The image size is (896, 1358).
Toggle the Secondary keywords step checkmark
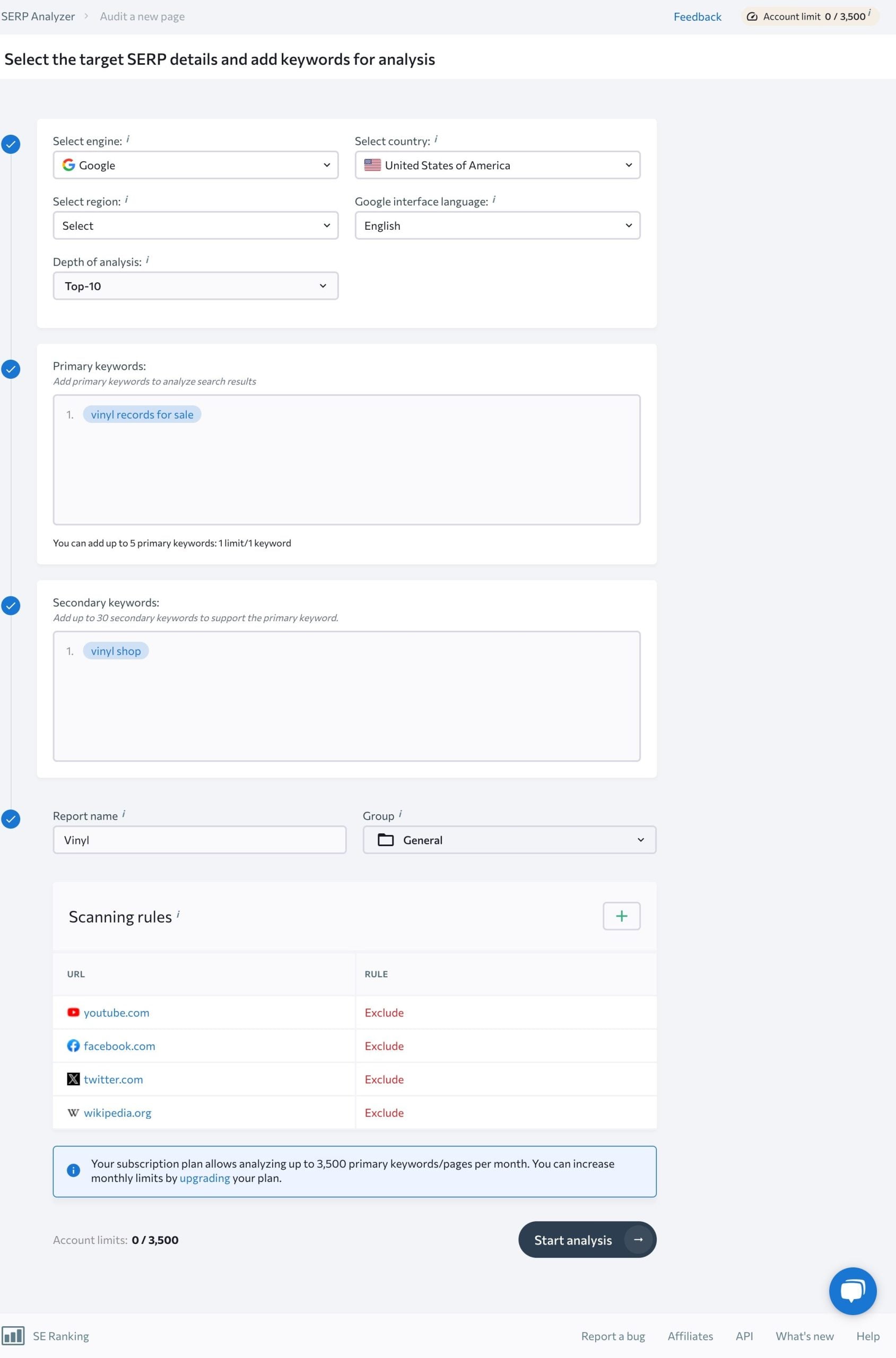pyautogui.click(x=10, y=606)
